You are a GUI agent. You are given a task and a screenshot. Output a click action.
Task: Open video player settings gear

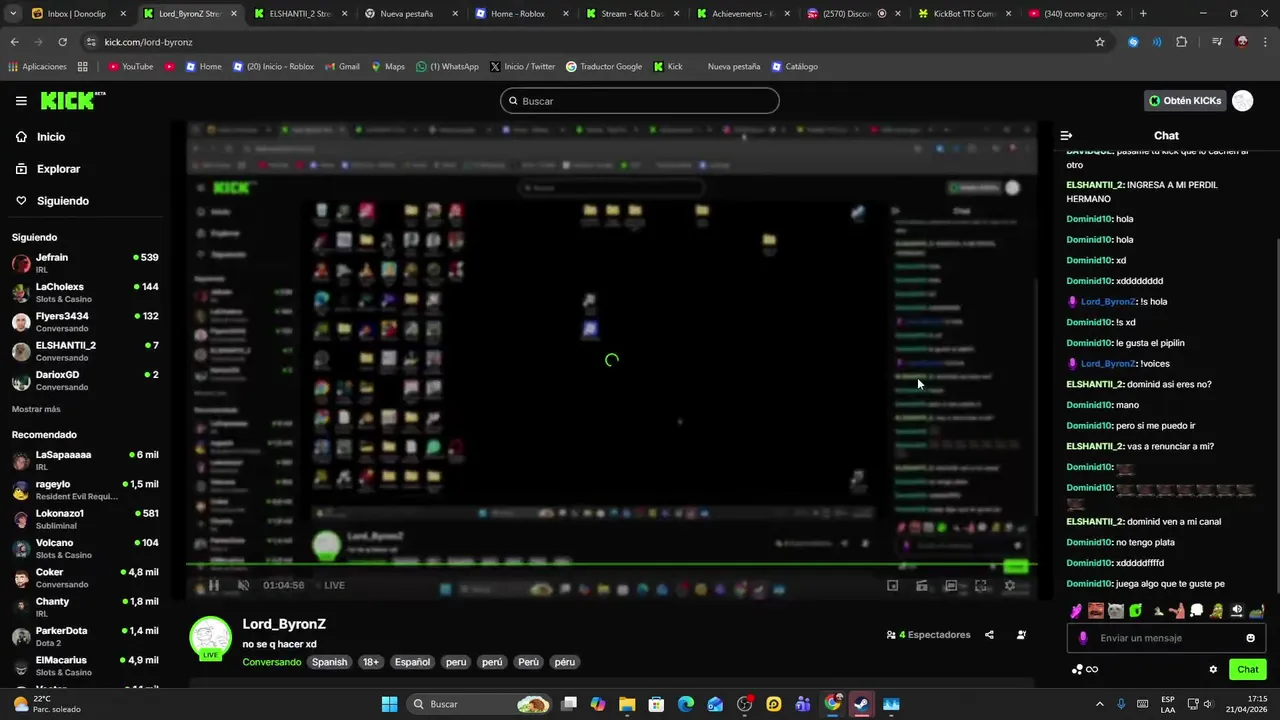click(x=1010, y=586)
